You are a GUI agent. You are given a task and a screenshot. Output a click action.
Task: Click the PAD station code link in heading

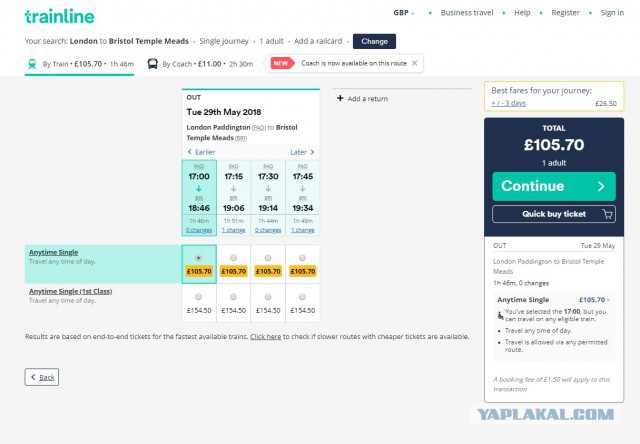pos(259,128)
